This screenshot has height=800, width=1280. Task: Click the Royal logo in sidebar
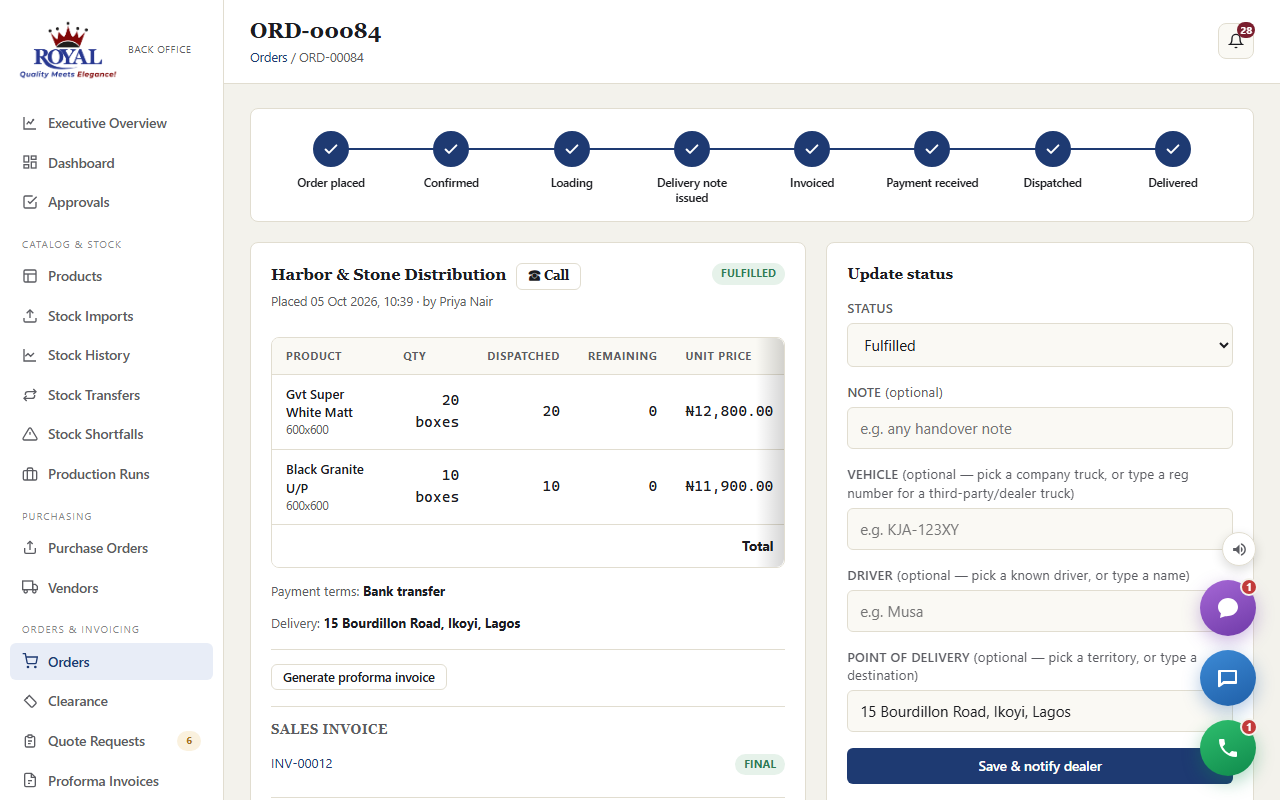68,50
